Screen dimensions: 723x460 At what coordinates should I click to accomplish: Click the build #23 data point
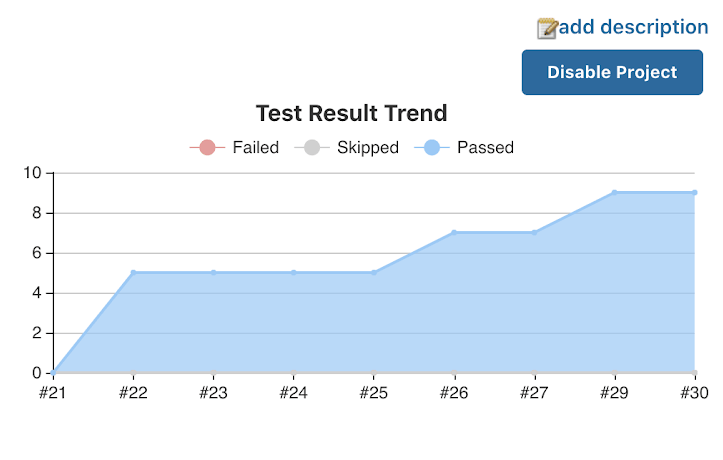(213, 272)
